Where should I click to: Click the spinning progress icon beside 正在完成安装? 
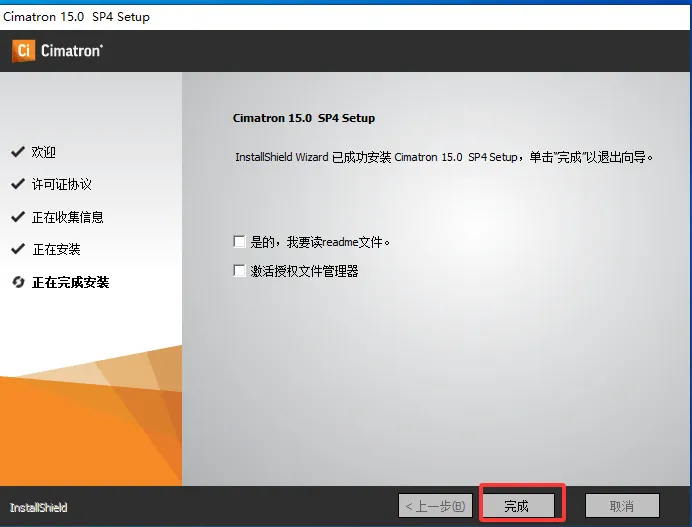coord(18,282)
